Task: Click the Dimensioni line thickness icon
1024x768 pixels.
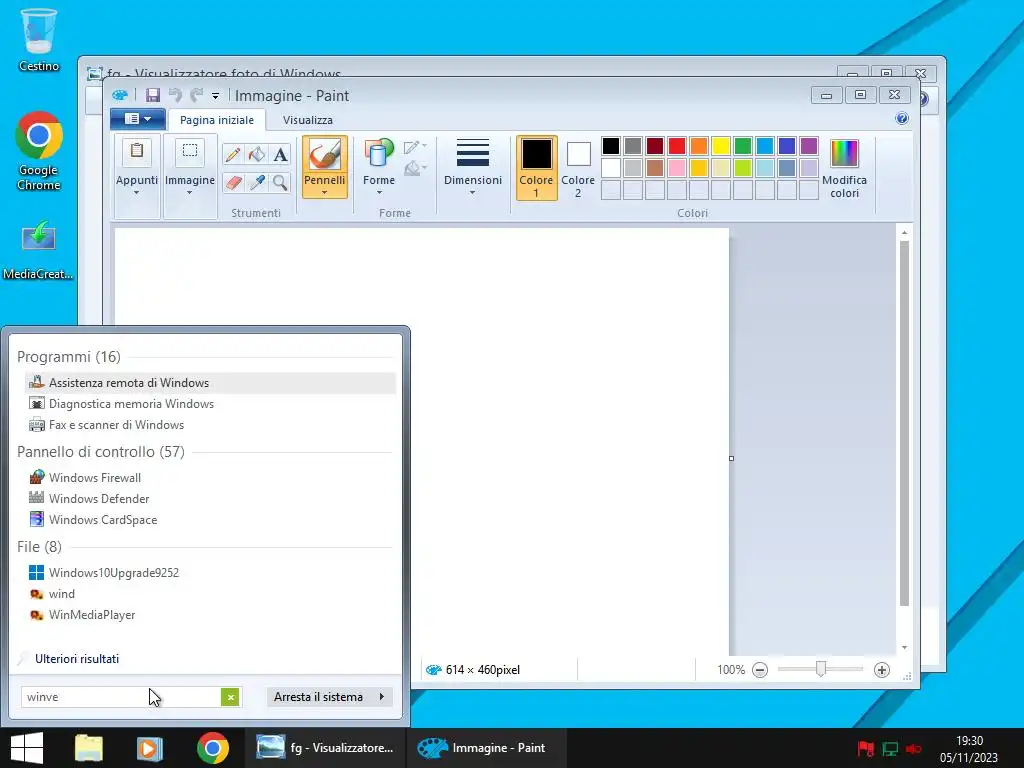Action: [x=473, y=153]
